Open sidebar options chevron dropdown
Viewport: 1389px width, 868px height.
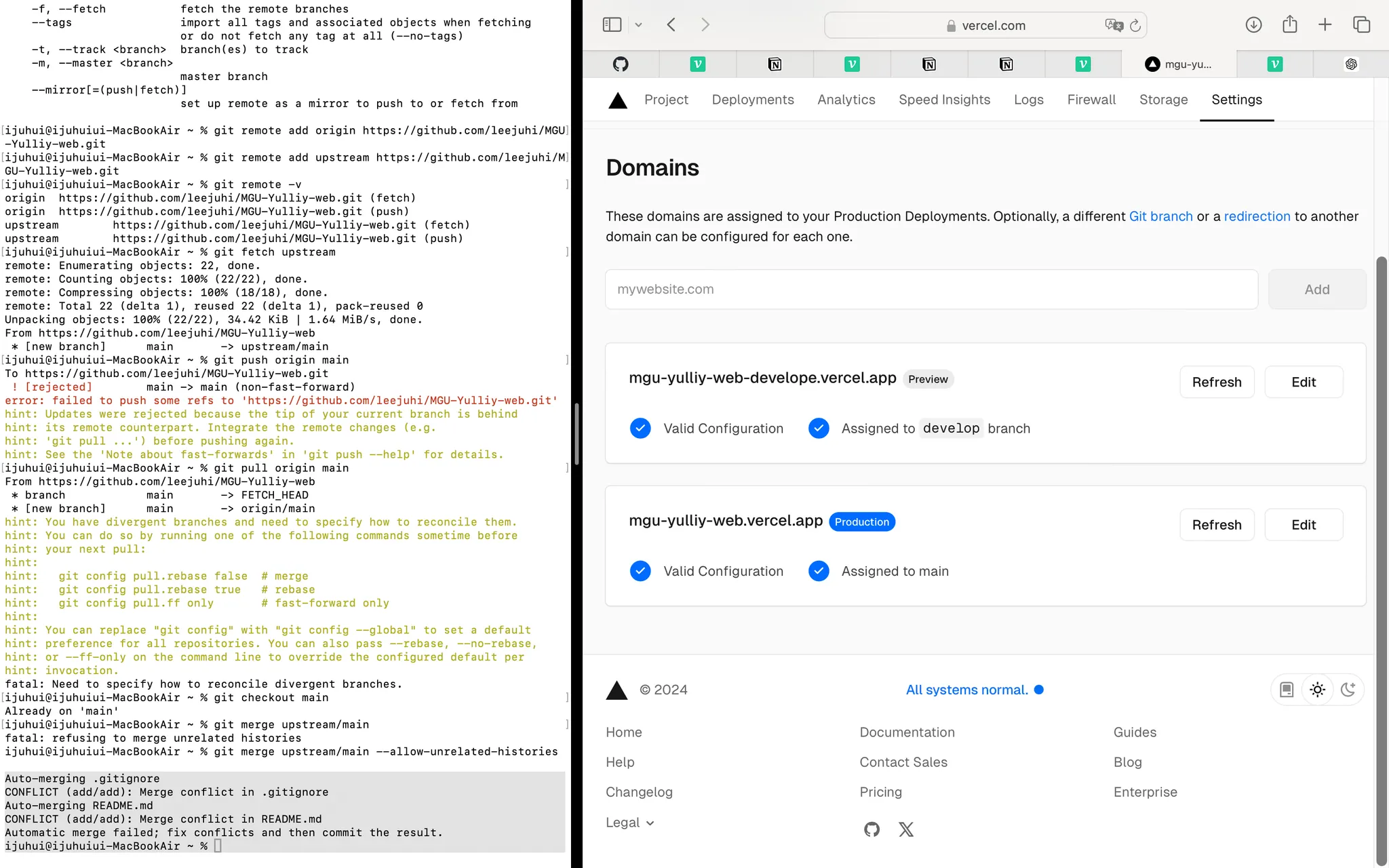pyautogui.click(x=638, y=25)
